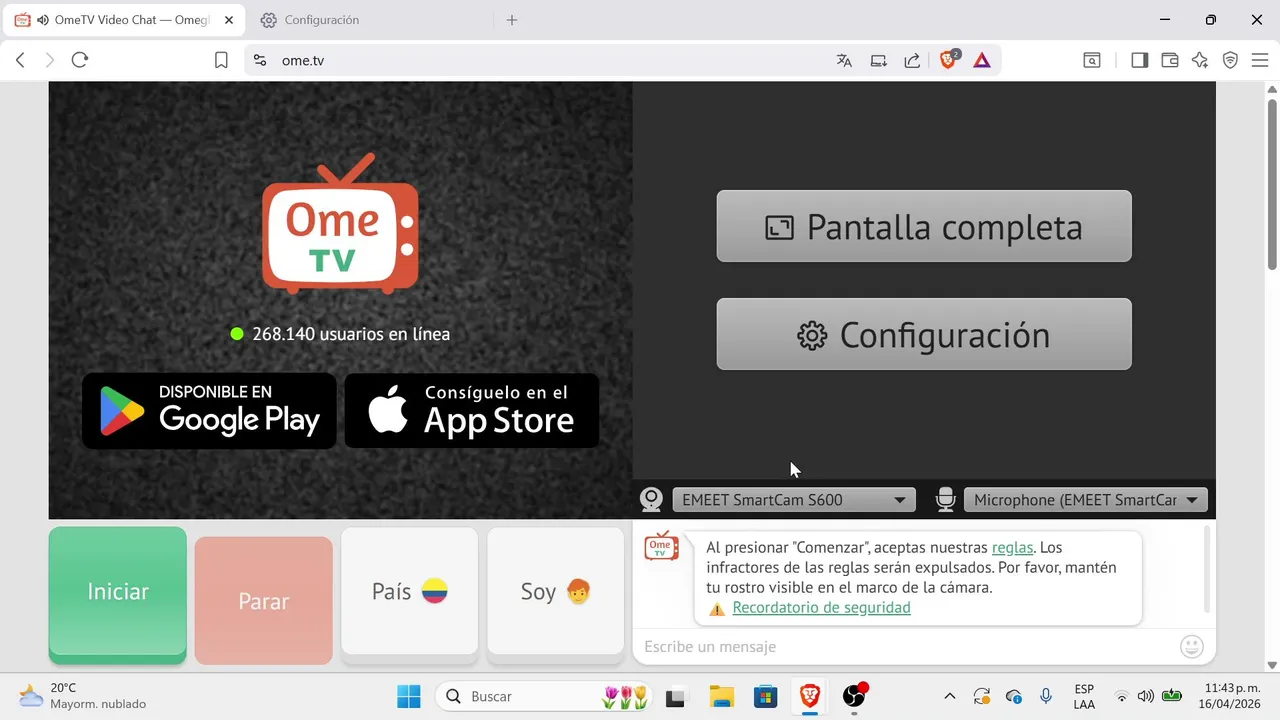This screenshot has width=1280, height=720.
Task: Open camera device dropdown EMEET SmartCam S600
Action: click(794, 500)
